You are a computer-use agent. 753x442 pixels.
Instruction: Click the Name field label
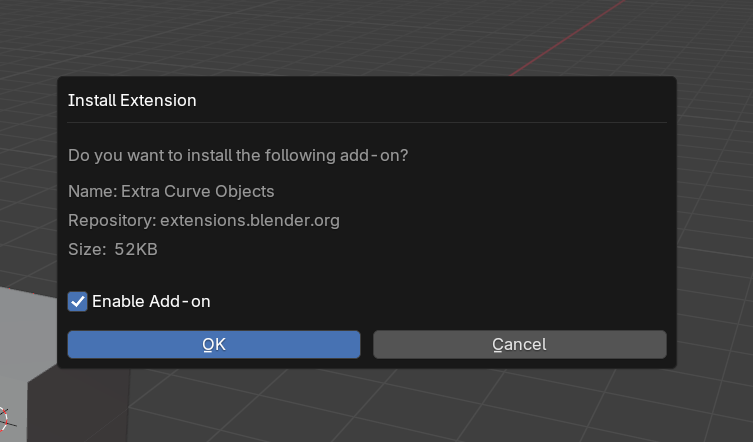pos(92,191)
